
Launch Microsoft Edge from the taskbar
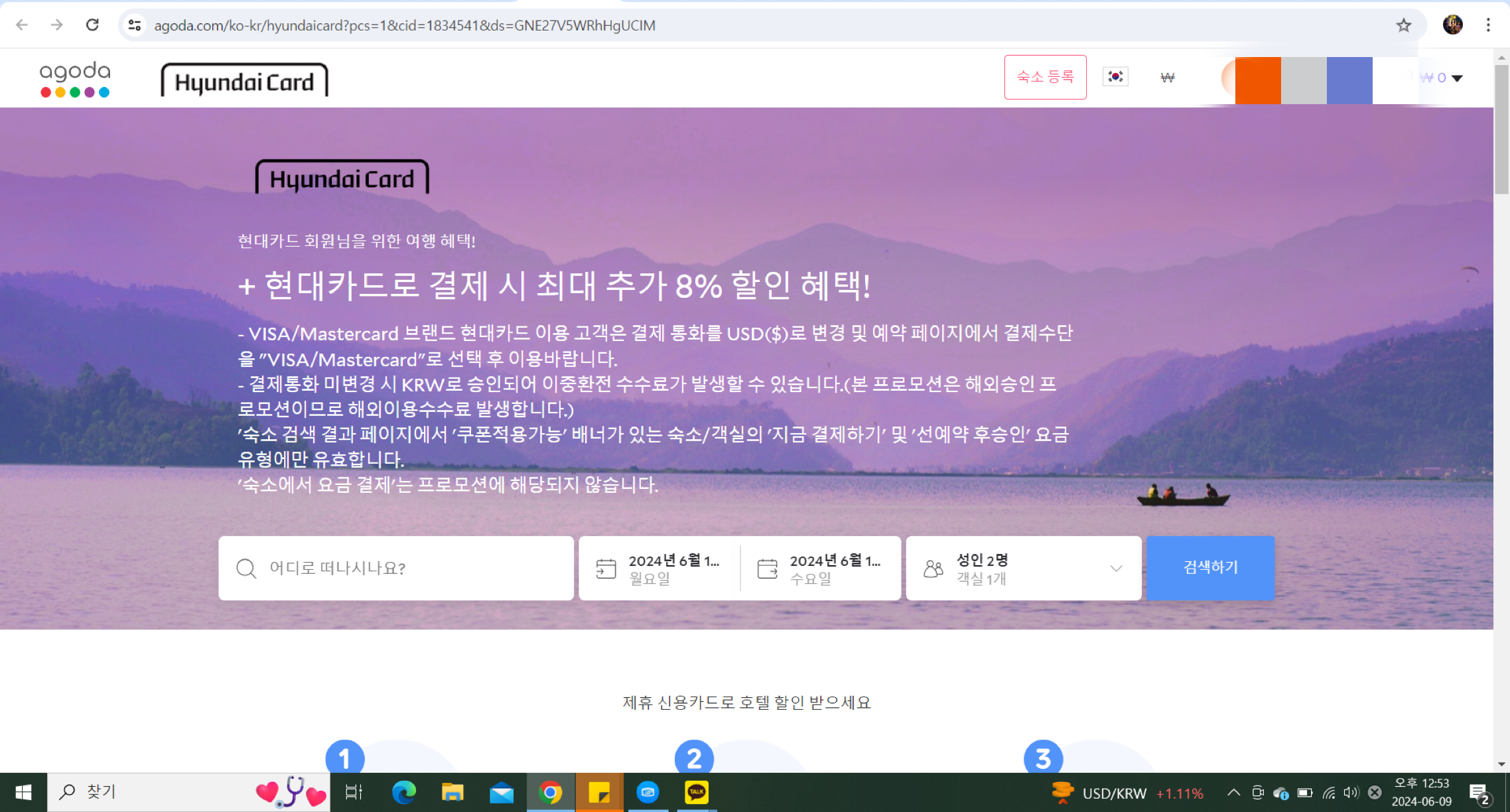403,792
